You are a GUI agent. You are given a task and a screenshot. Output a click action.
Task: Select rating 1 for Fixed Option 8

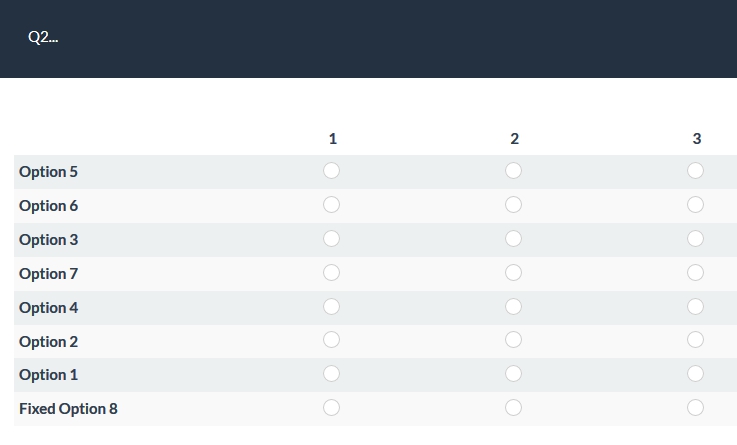point(332,408)
